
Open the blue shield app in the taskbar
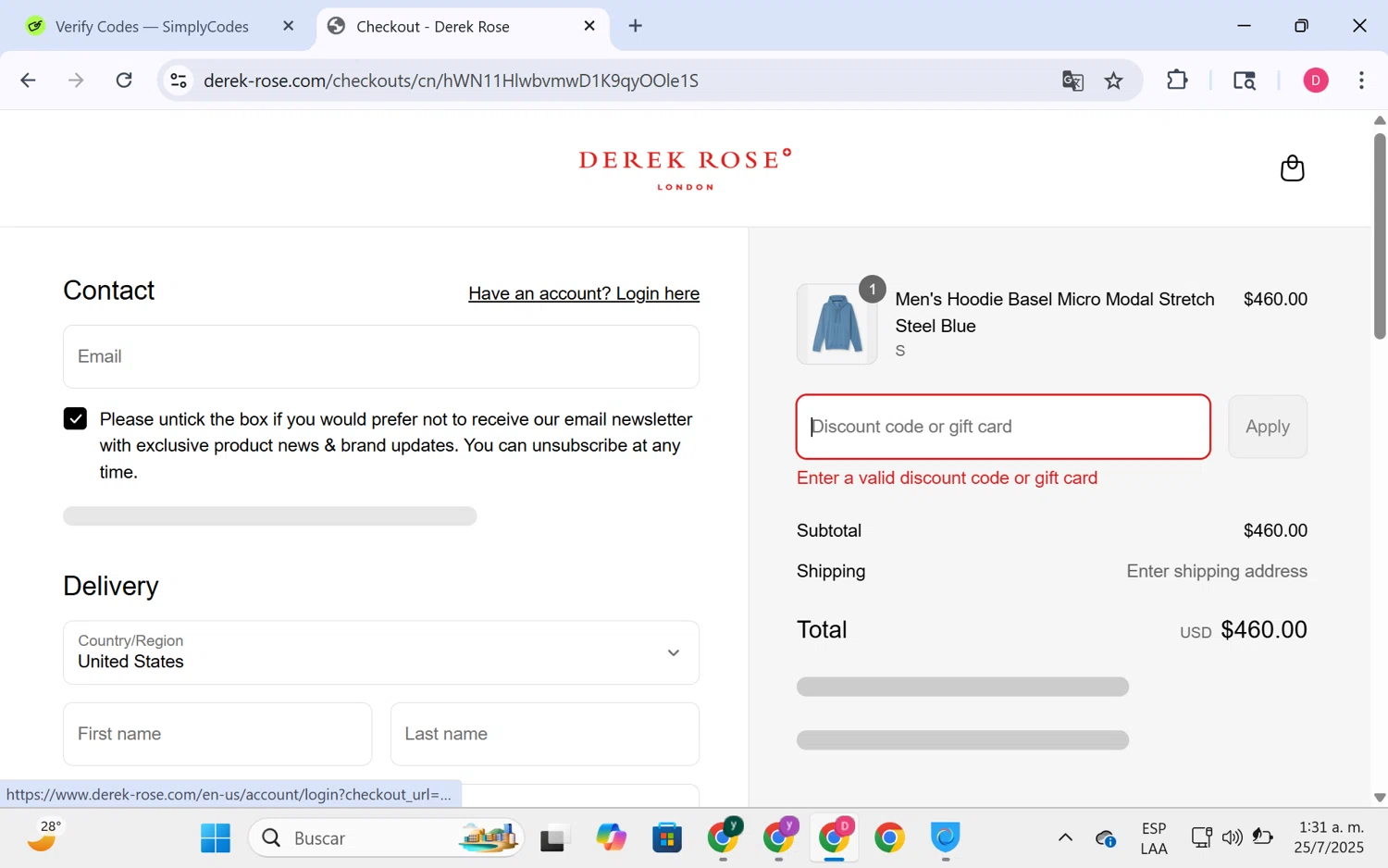coord(945,837)
